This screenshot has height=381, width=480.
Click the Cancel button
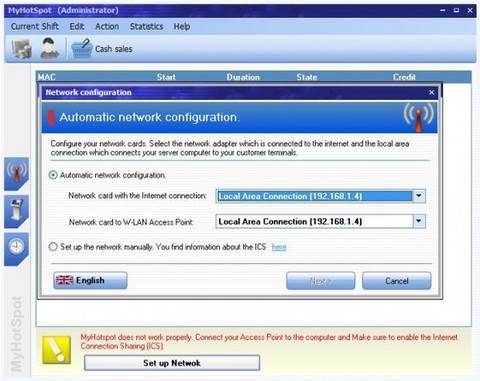(397, 281)
